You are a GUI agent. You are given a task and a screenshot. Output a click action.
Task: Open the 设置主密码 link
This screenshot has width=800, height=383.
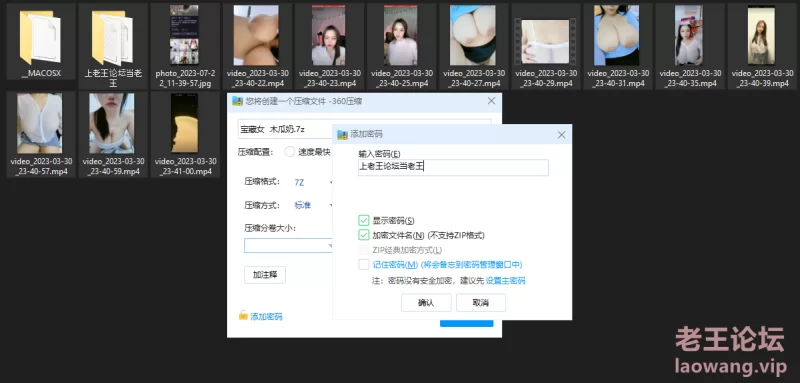point(505,280)
